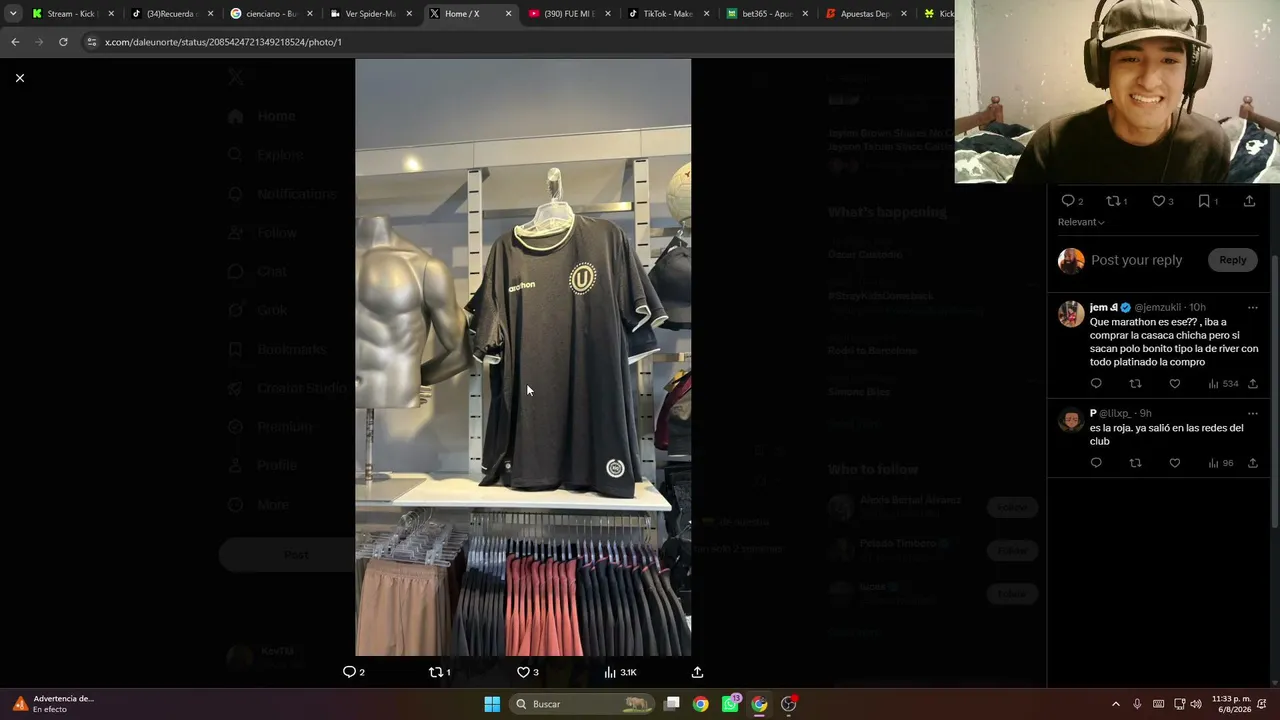Open the clock and calendar flyout
Image resolution: width=1280 pixels, height=720 pixels.
(x=1231, y=704)
